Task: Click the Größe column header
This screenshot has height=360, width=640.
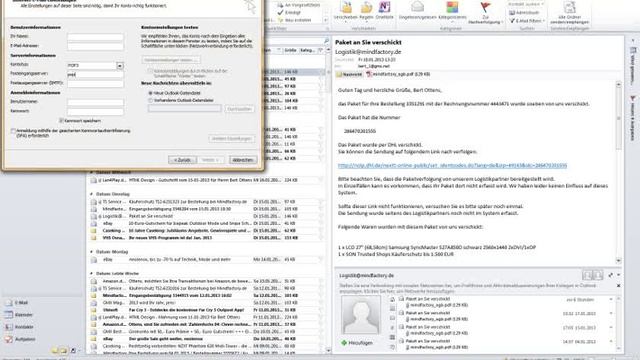Action: 290,50
